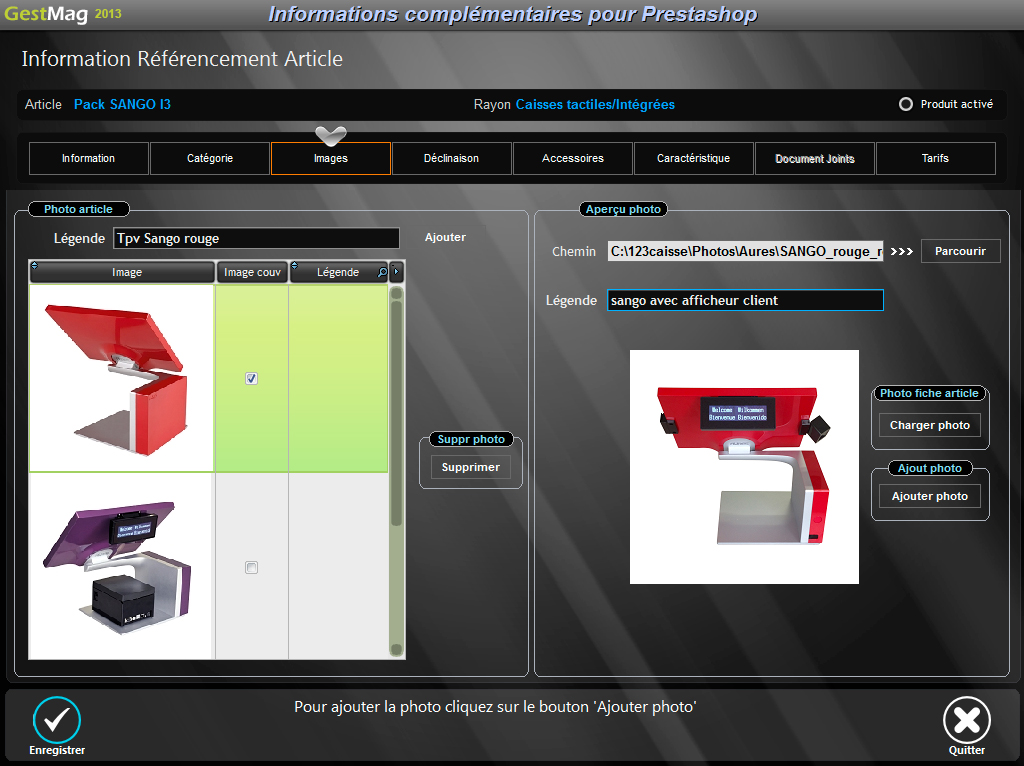
Task: Click the Légende cell of red Sango row
Action: (x=338, y=378)
